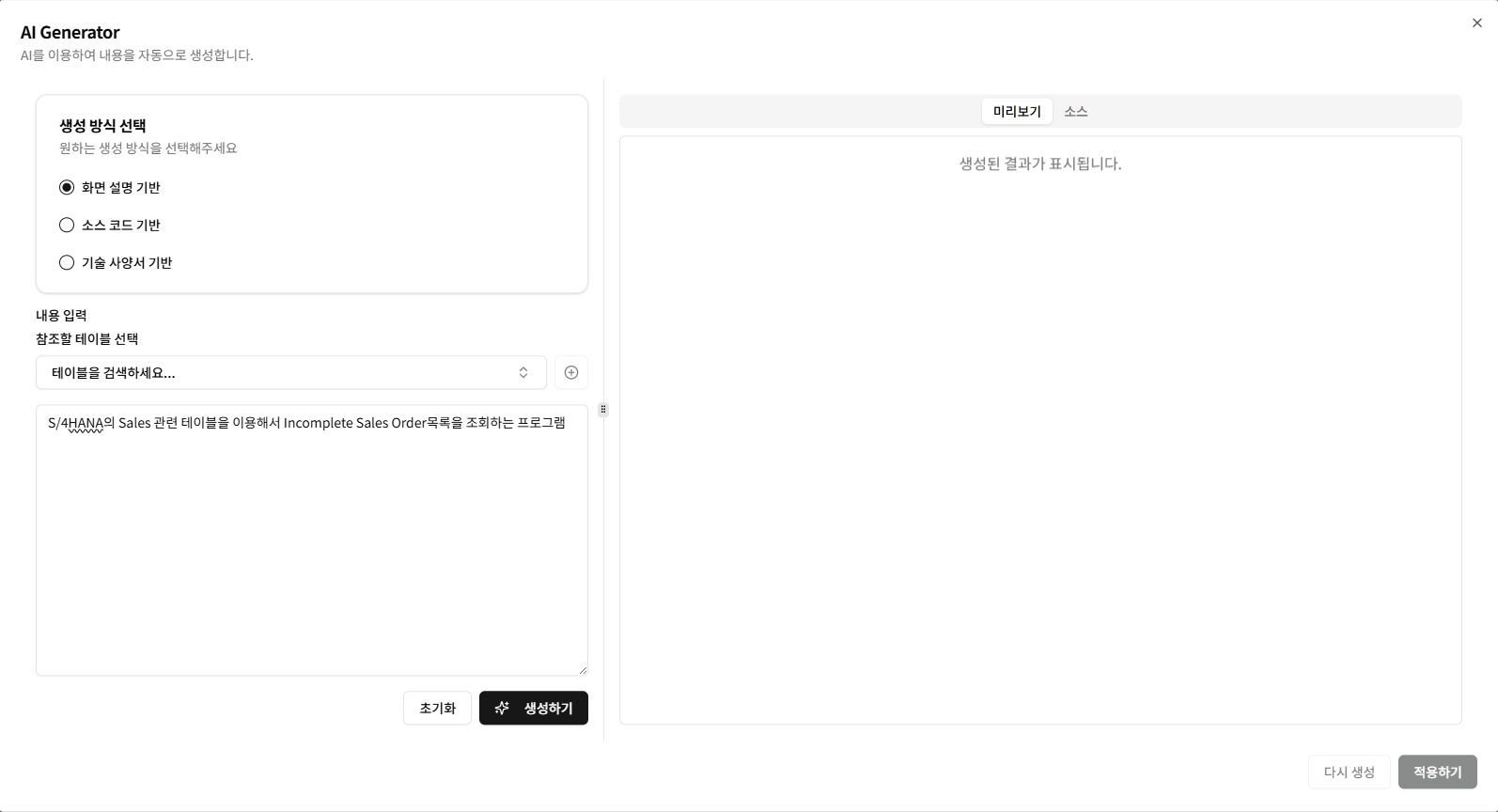Click the plus icon to add a table
This screenshot has width=1498, height=812.
coord(570,372)
